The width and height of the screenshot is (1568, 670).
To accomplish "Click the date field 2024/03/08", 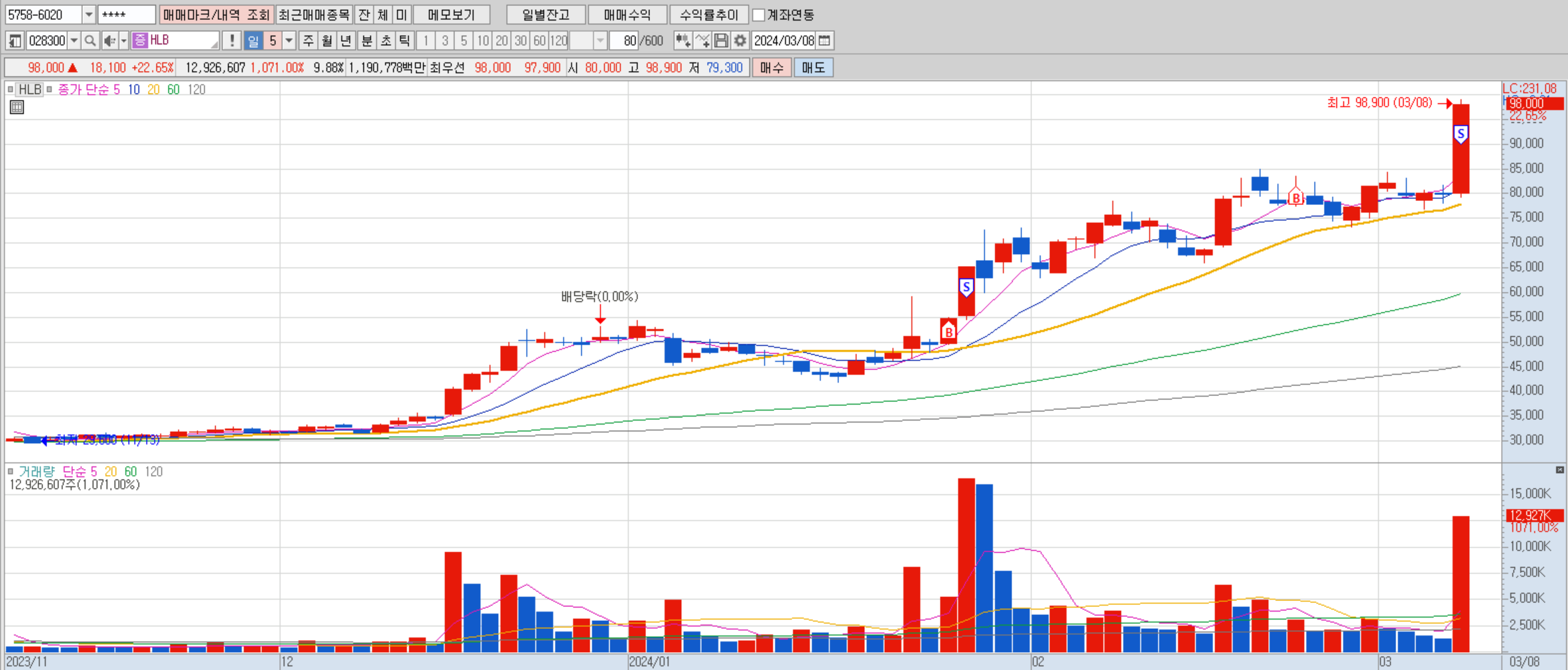I will pyautogui.click(x=783, y=41).
